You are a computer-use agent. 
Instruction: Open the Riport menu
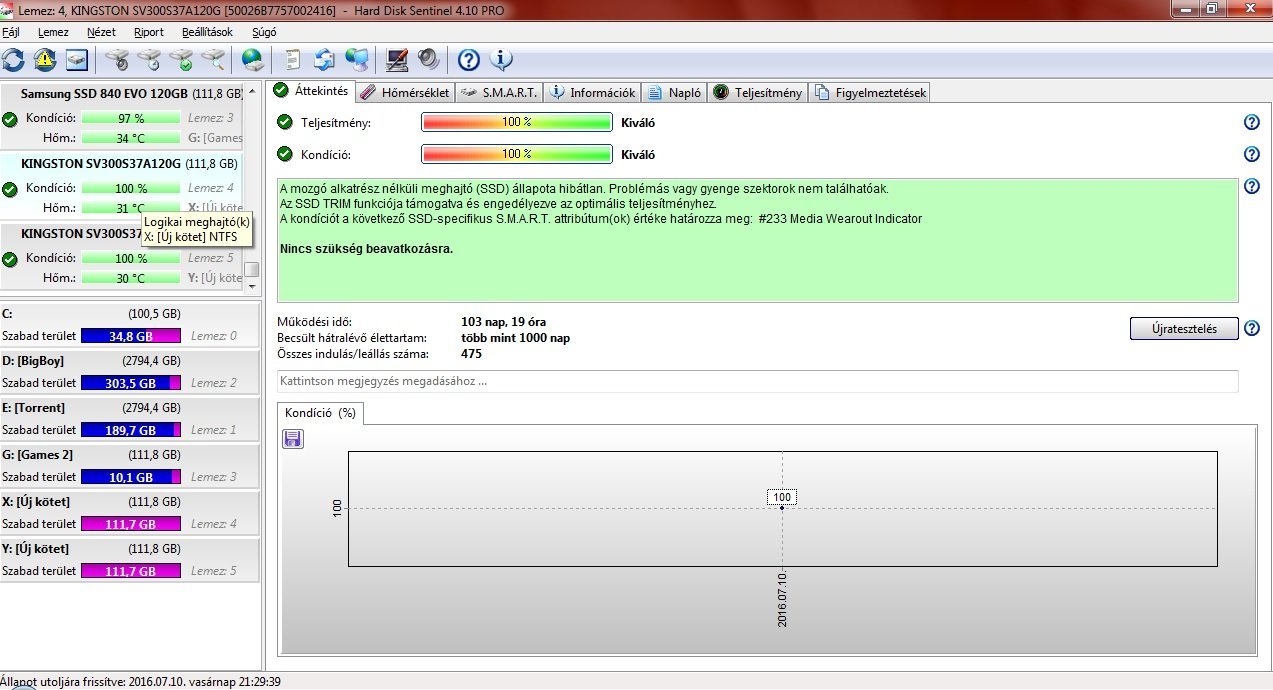[148, 32]
